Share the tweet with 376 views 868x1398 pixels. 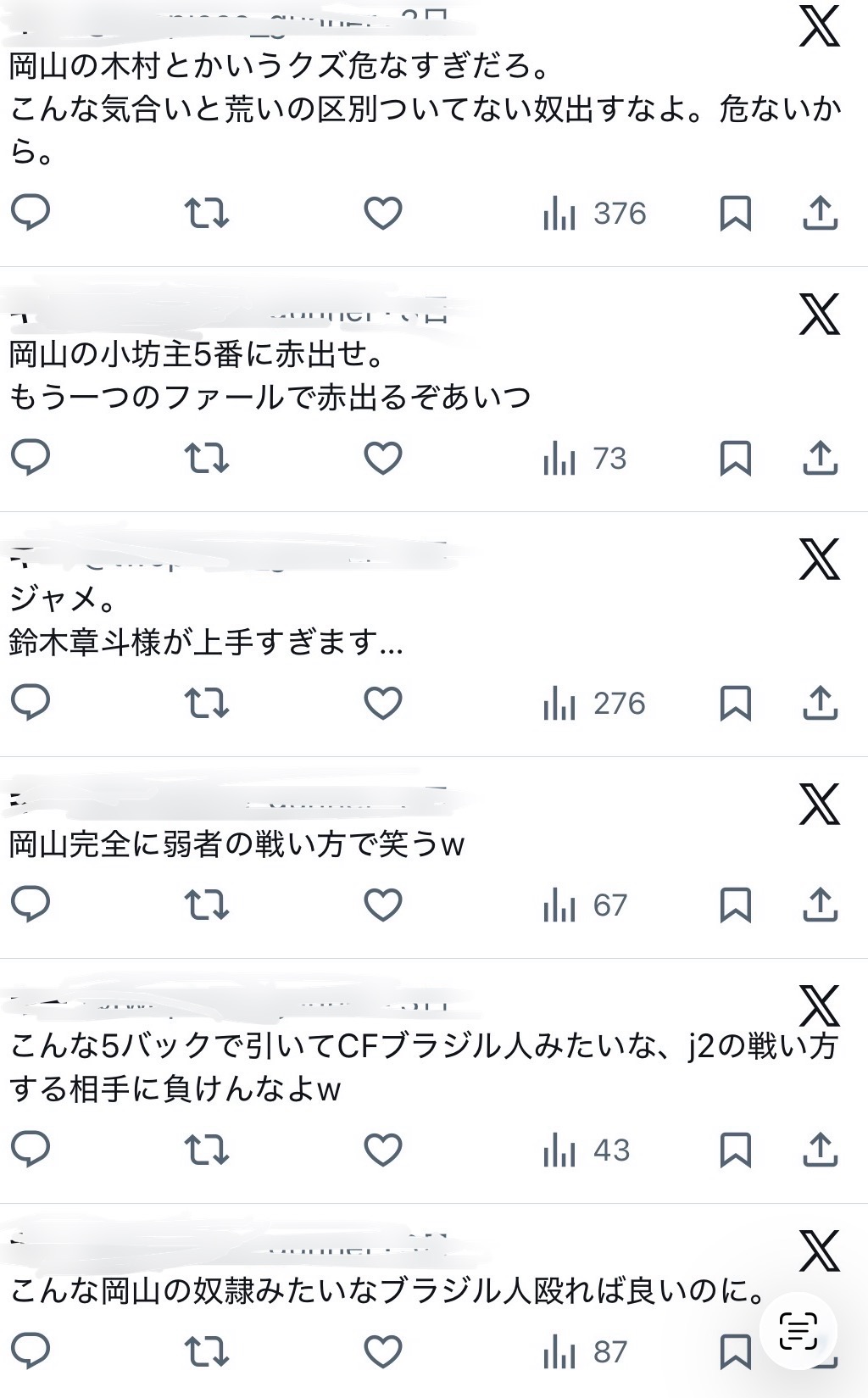[820, 213]
